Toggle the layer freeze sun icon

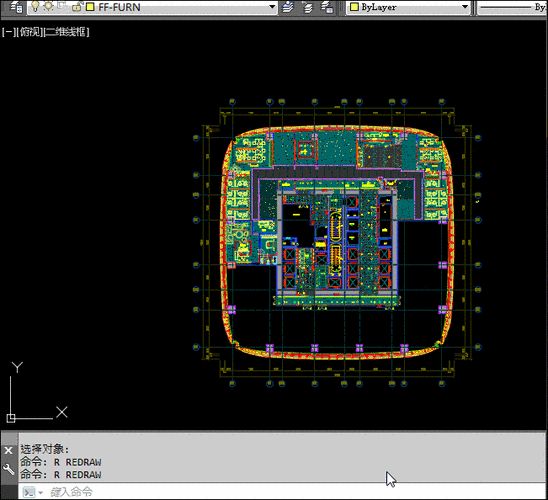click(49, 6)
